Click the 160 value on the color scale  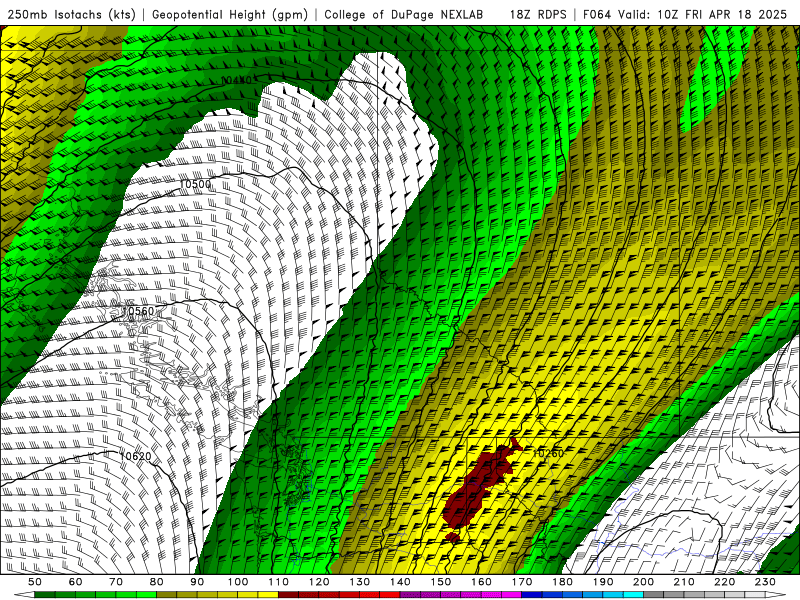(481, 582)
